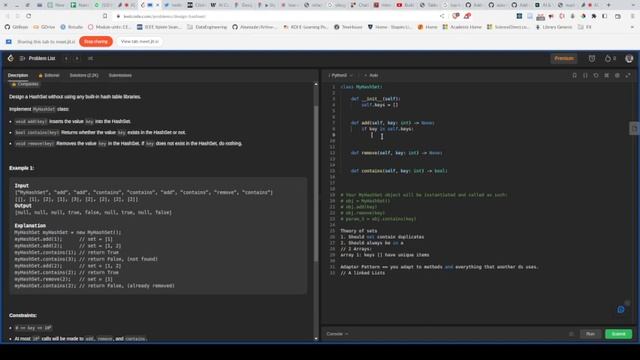This screenshot has width=640, height=360.
Task: Open the GitHub bookmark
Action: 16,27
